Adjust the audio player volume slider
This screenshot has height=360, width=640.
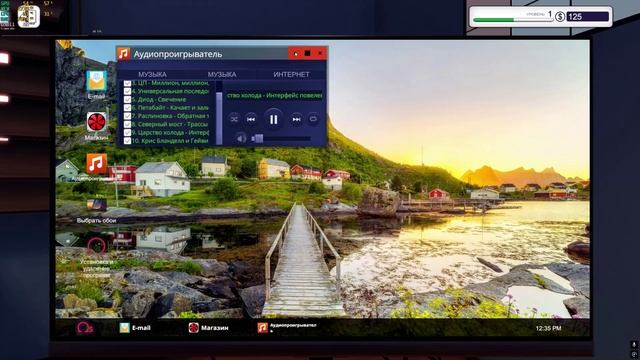click(281, 139)
